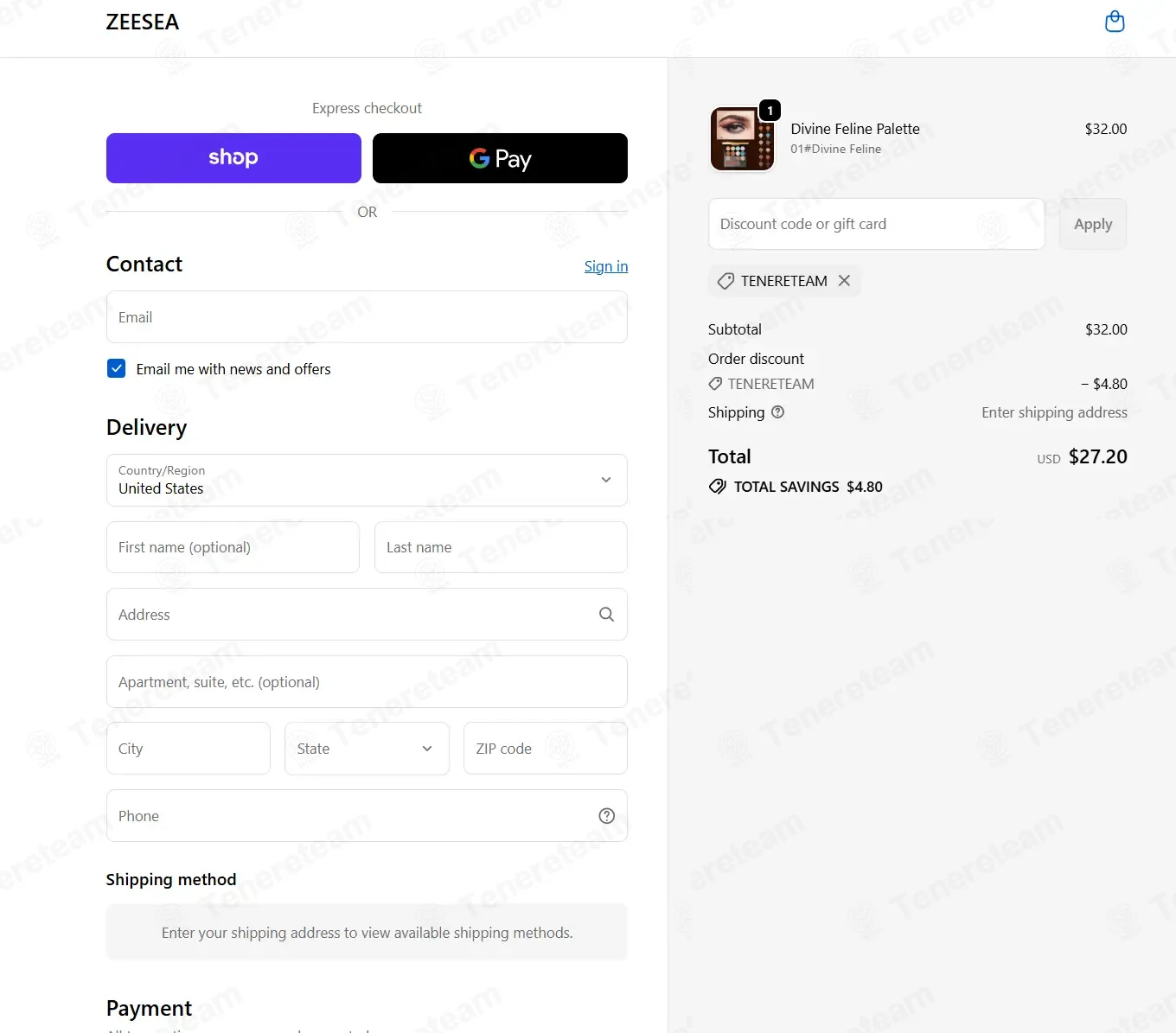
Task: Open the shopping bag cart icon
Action: pyautogui.click(x=1115, y=22)
